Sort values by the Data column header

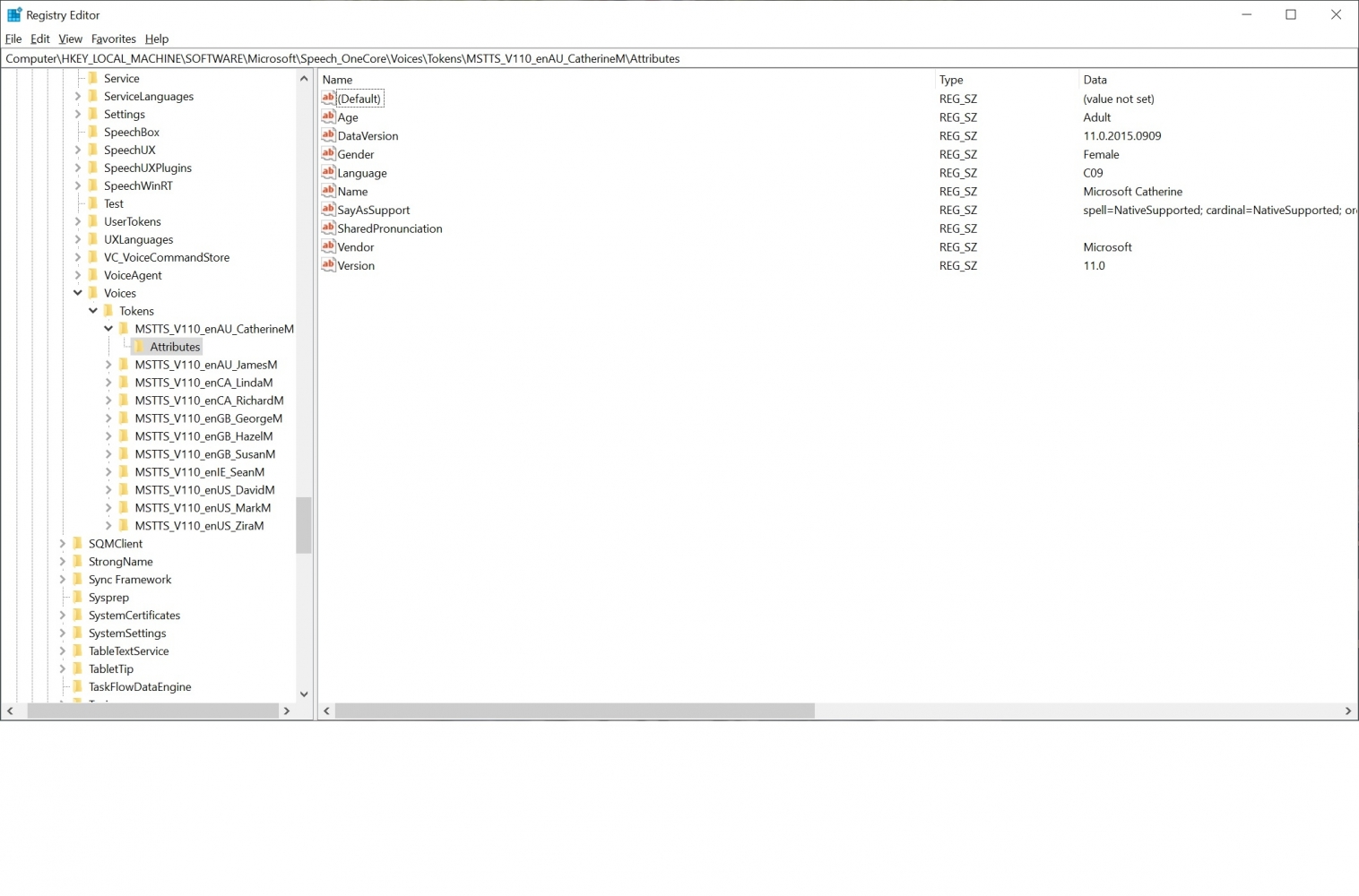[x=1217, y=80]
